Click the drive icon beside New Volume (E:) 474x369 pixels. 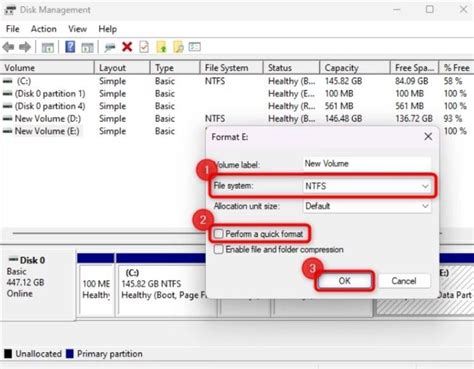[8, 131]
